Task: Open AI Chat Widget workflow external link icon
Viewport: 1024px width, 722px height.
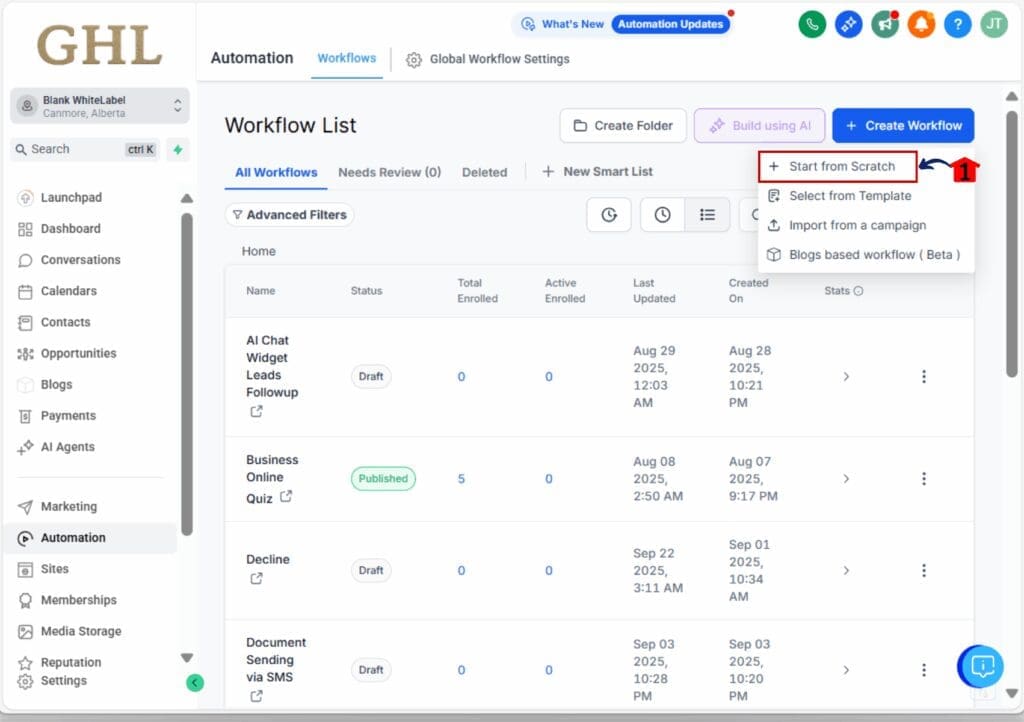Action: (256, 411)
